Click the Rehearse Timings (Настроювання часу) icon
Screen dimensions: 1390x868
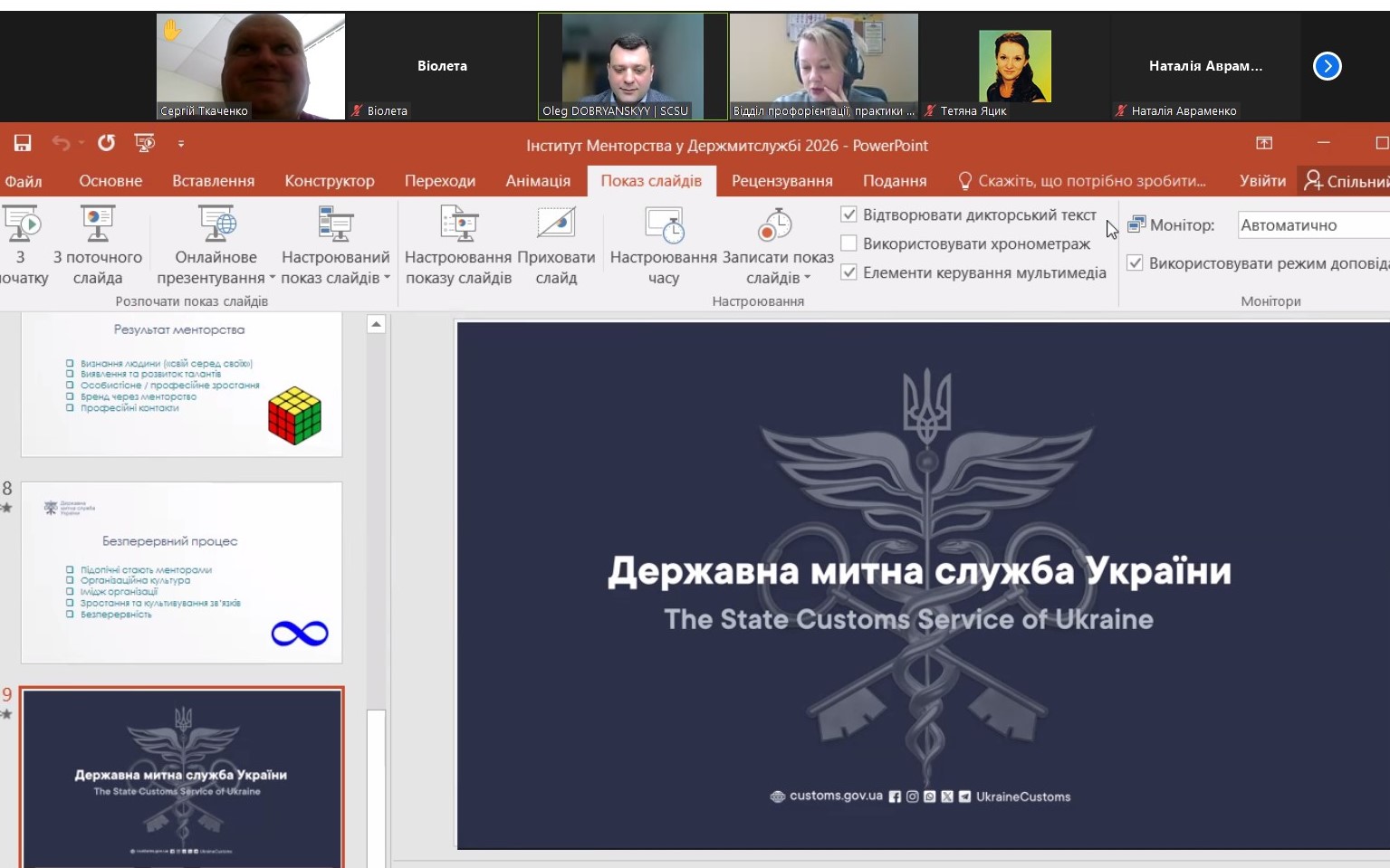click(x=664, y=224)
